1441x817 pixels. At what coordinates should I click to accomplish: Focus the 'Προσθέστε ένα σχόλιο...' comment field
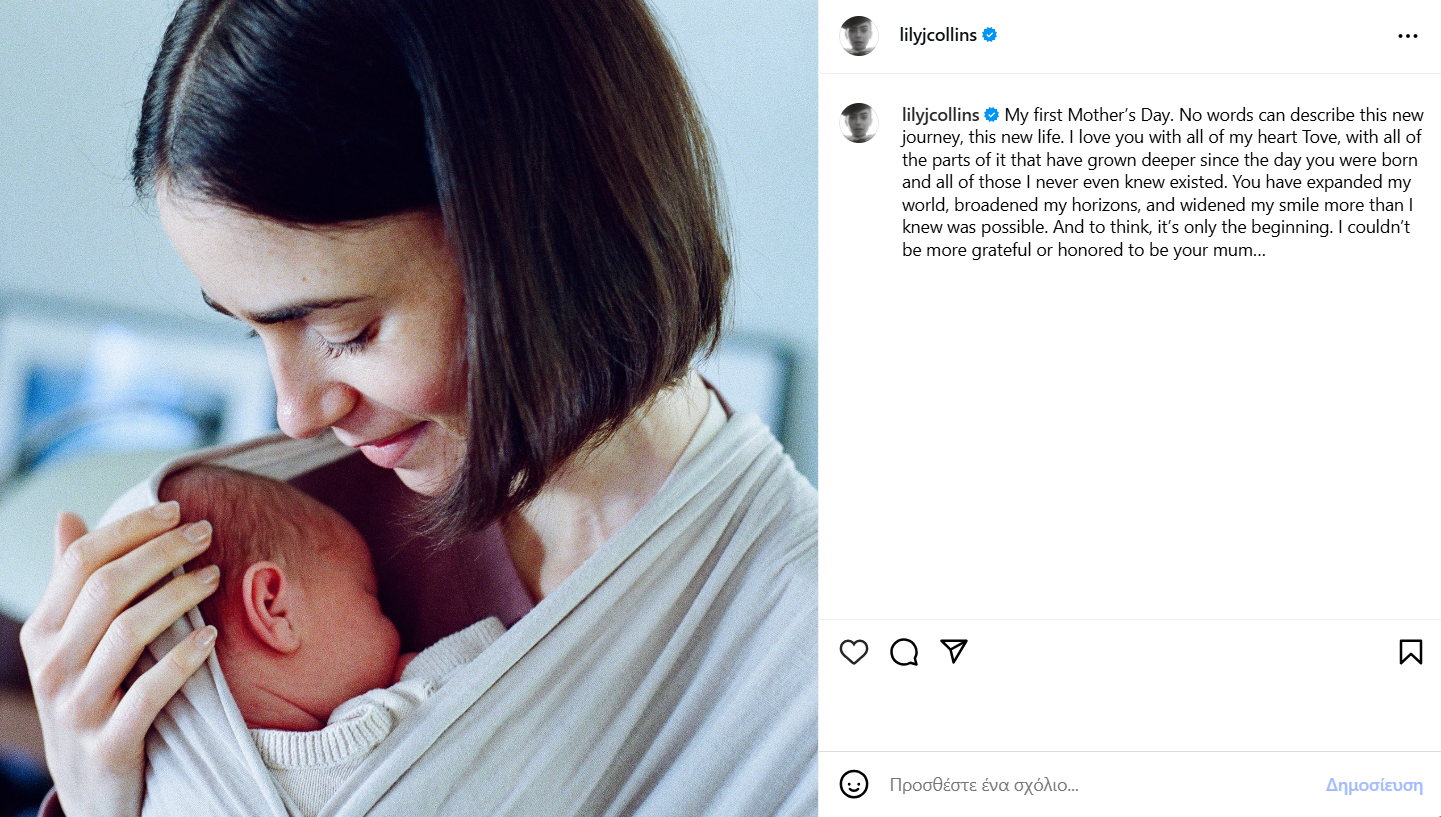pyautogui.click(x=1100, y=785)
